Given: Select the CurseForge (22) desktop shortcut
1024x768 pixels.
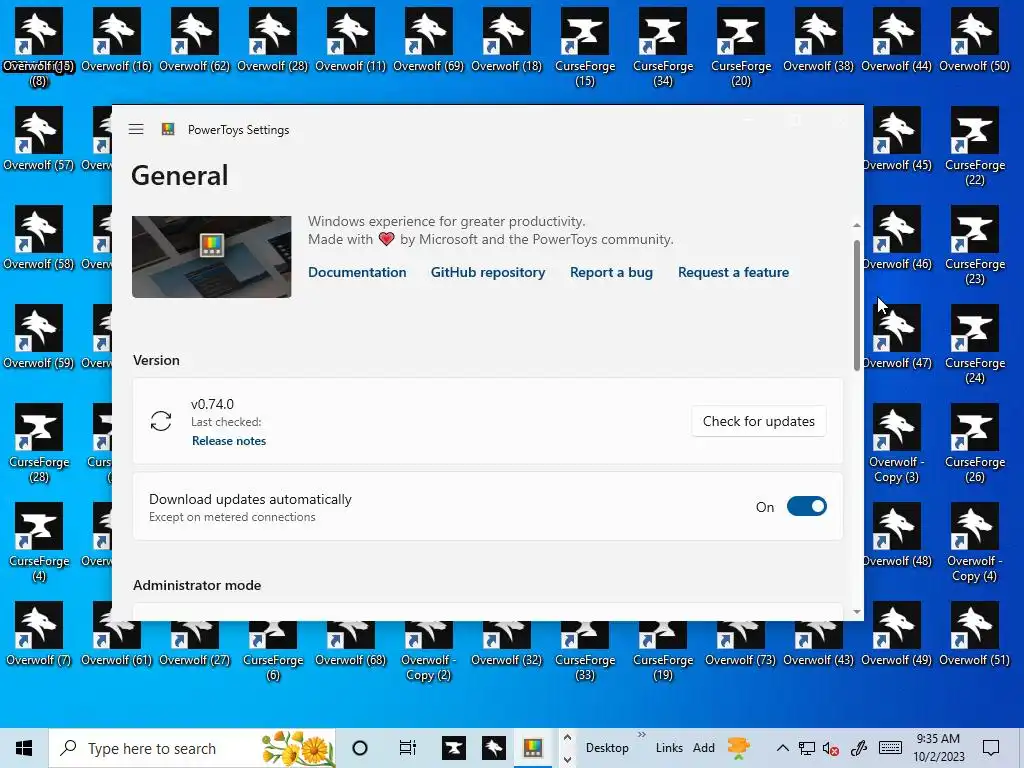Looking at the screenshot, I should [x=974, y=146].
